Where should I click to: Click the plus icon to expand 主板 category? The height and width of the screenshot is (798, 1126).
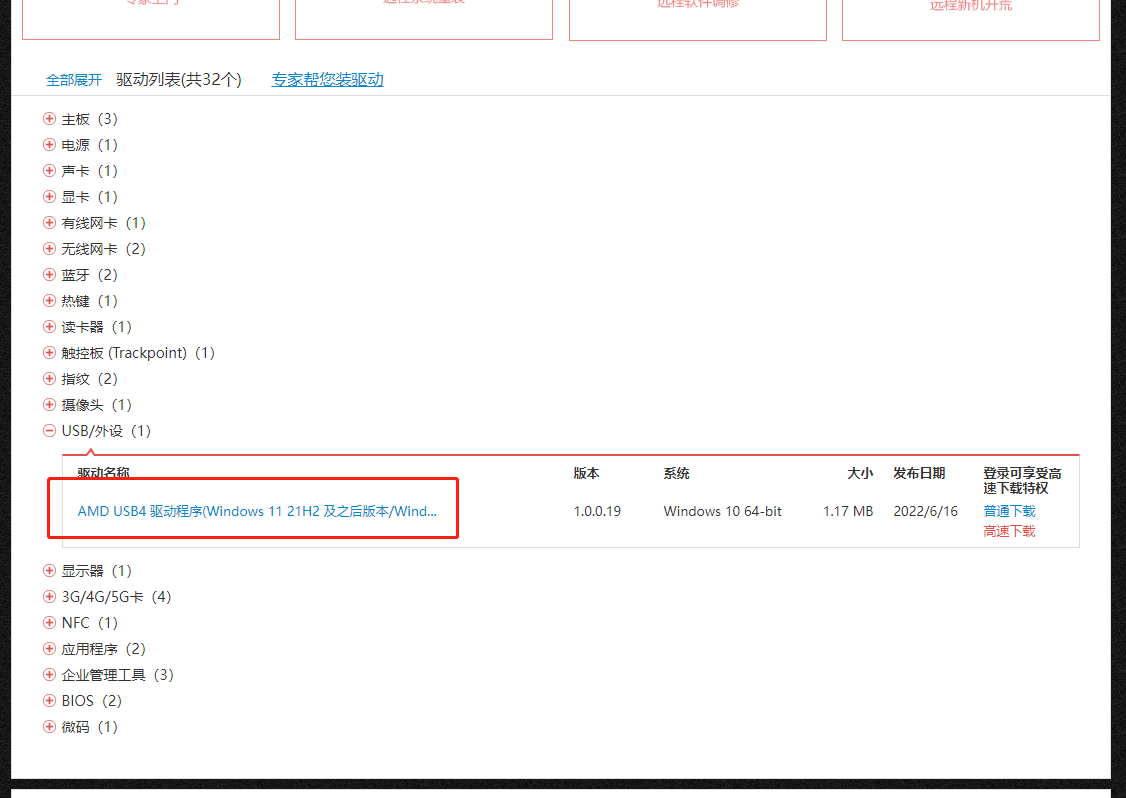pos(49,118)
